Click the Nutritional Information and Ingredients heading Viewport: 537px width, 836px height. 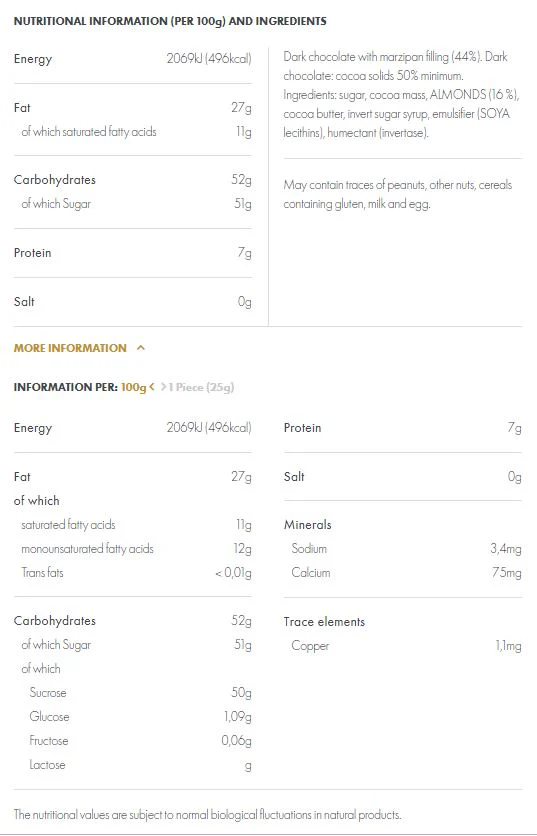(x=170, y=21)
